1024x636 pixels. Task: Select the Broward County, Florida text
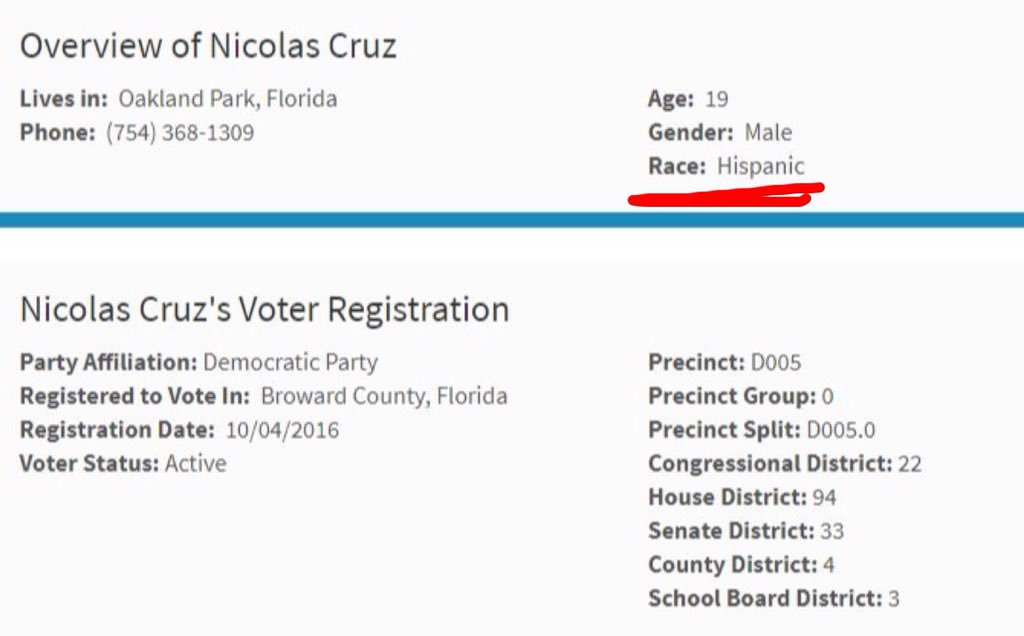(384, 396)
